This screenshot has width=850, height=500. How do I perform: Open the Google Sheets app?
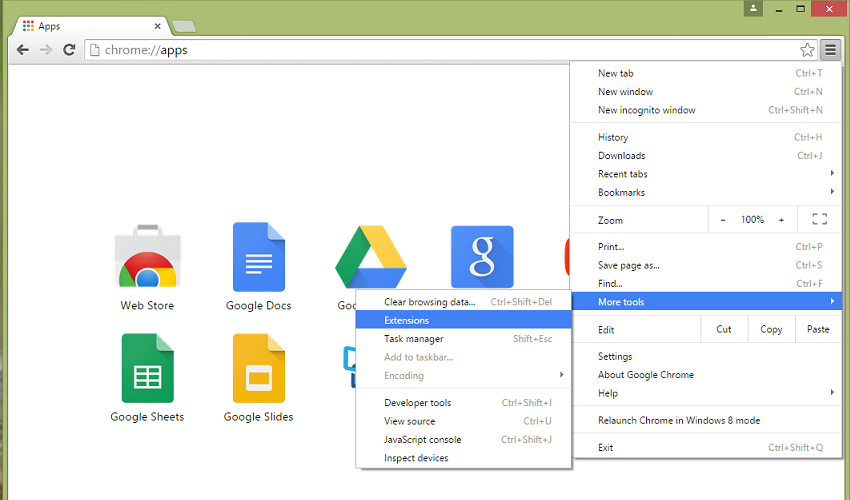147,379
